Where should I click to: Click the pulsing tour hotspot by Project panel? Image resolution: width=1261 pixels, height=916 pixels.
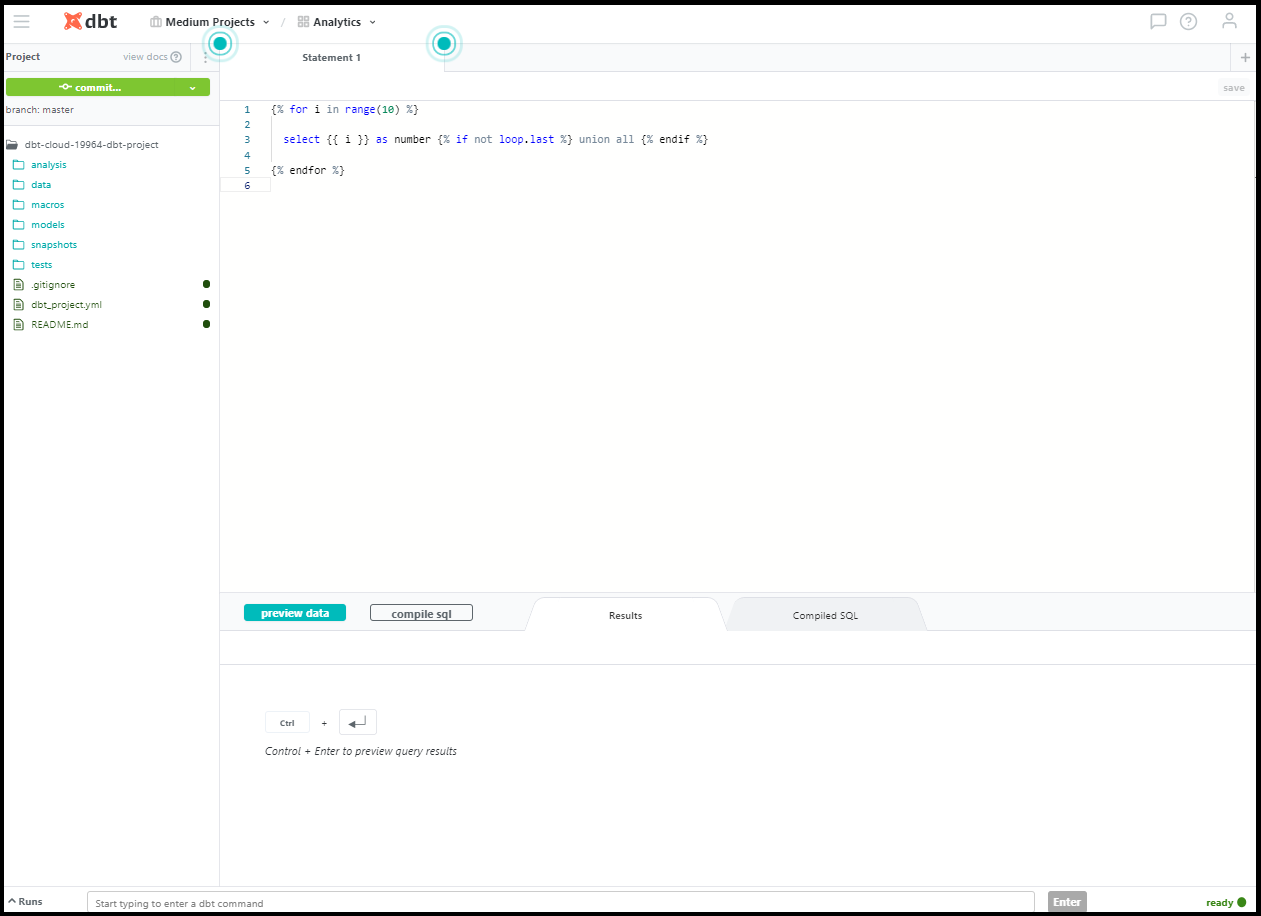coord(221,44)
